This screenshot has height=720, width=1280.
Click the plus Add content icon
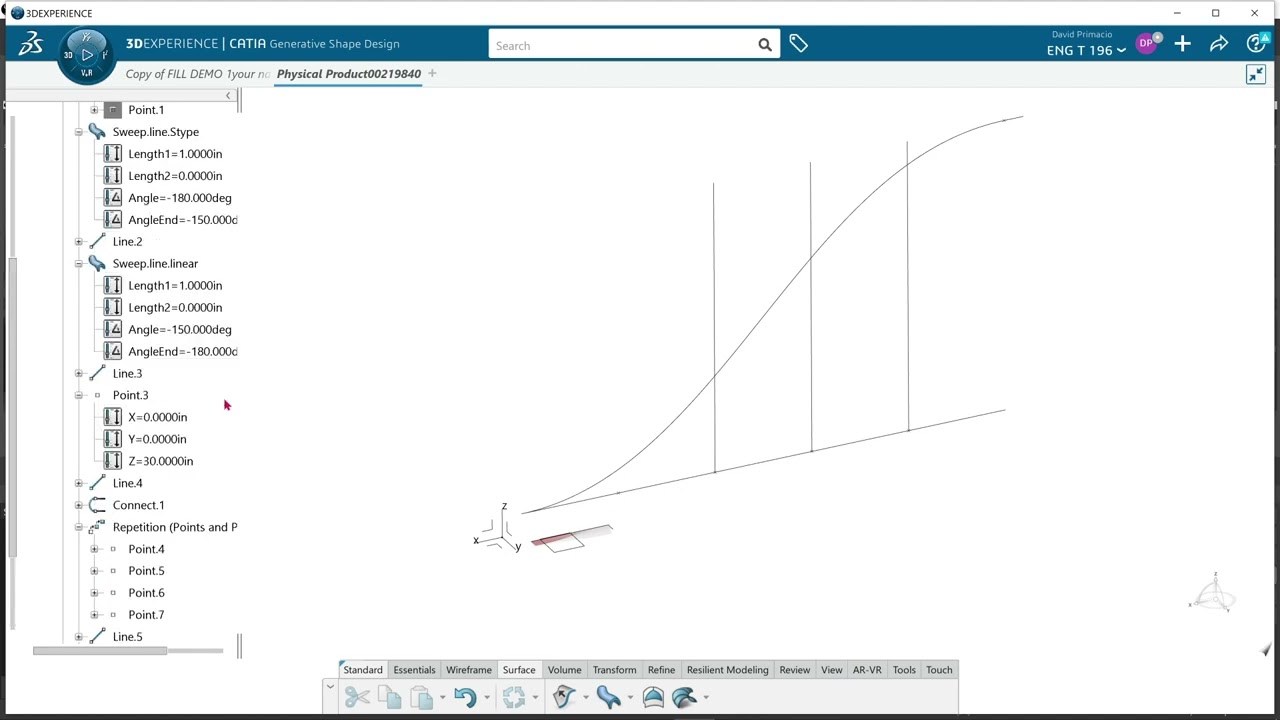(x=1183, y=44)
